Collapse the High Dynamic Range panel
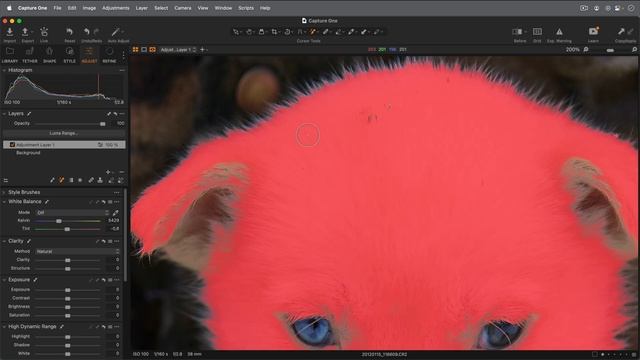The width and height of the screenshot is (640, 360). tap(4, 327)
